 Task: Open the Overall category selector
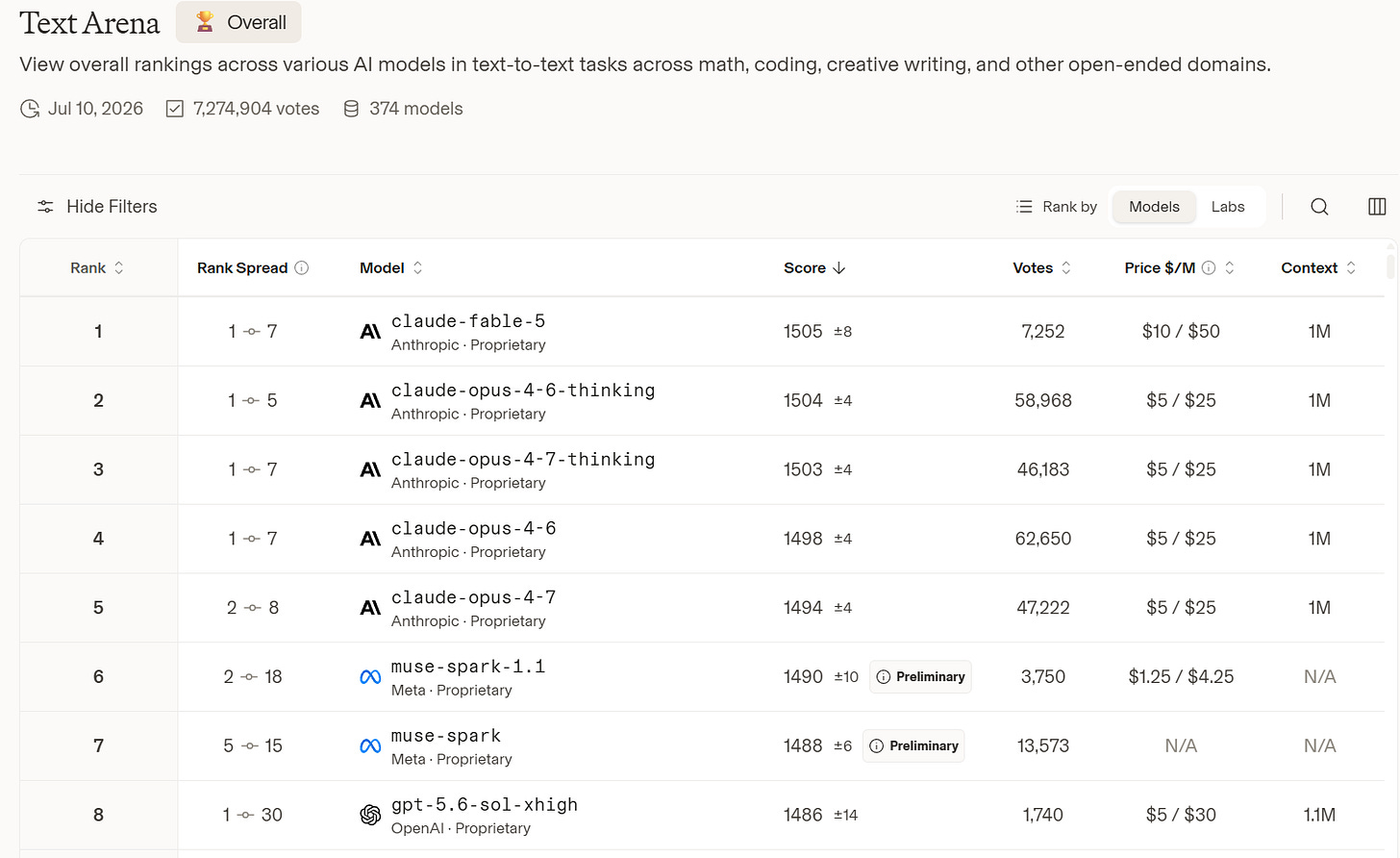pos(238,22)
